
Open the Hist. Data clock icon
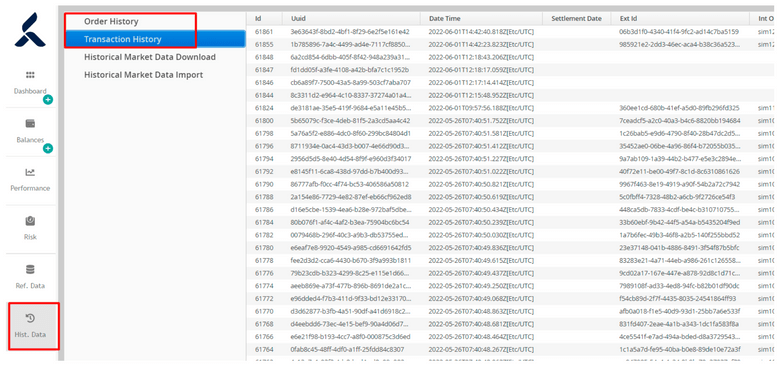click(x=30, y=318)
